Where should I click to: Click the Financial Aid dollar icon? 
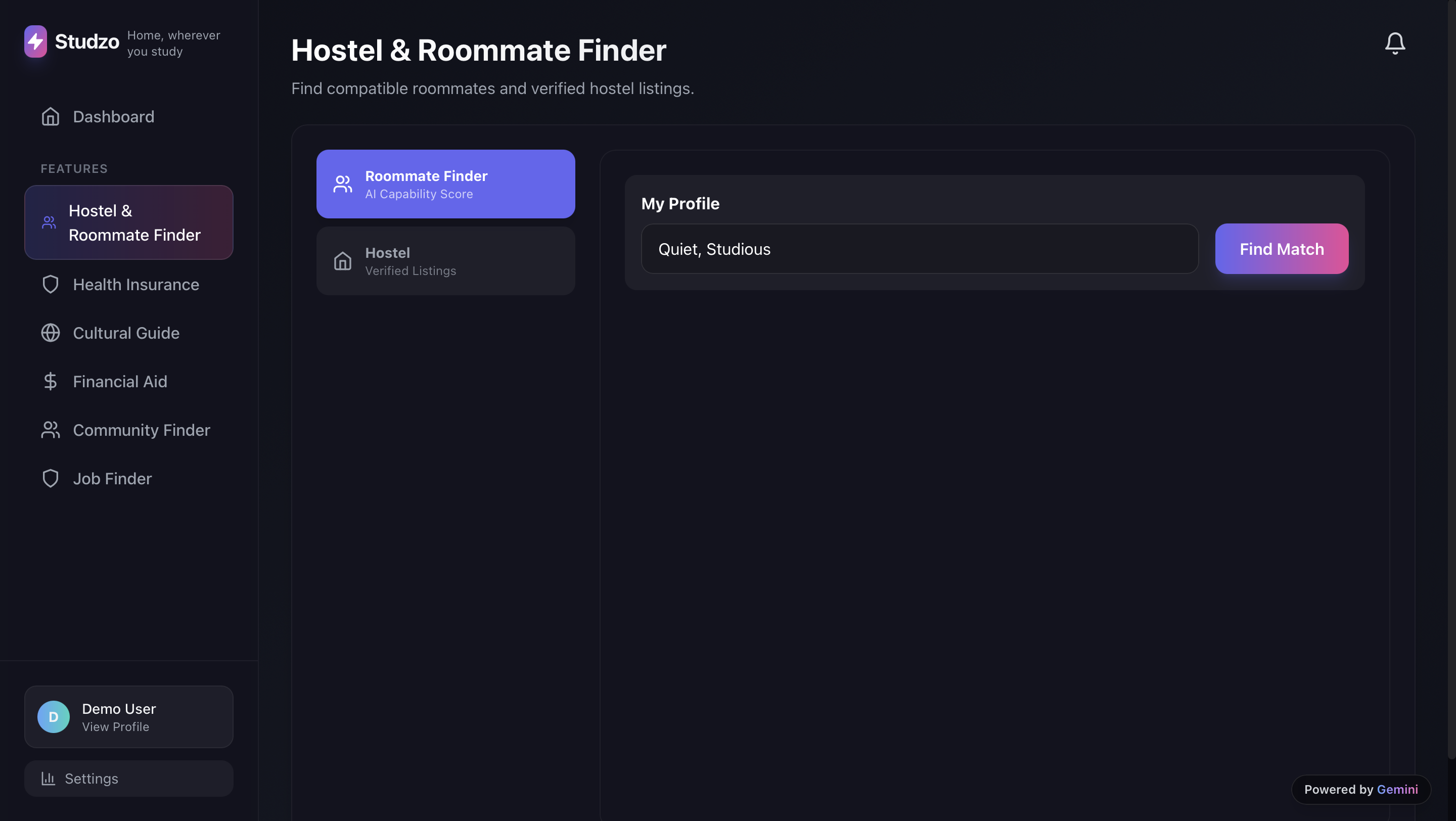pos(51,381)
